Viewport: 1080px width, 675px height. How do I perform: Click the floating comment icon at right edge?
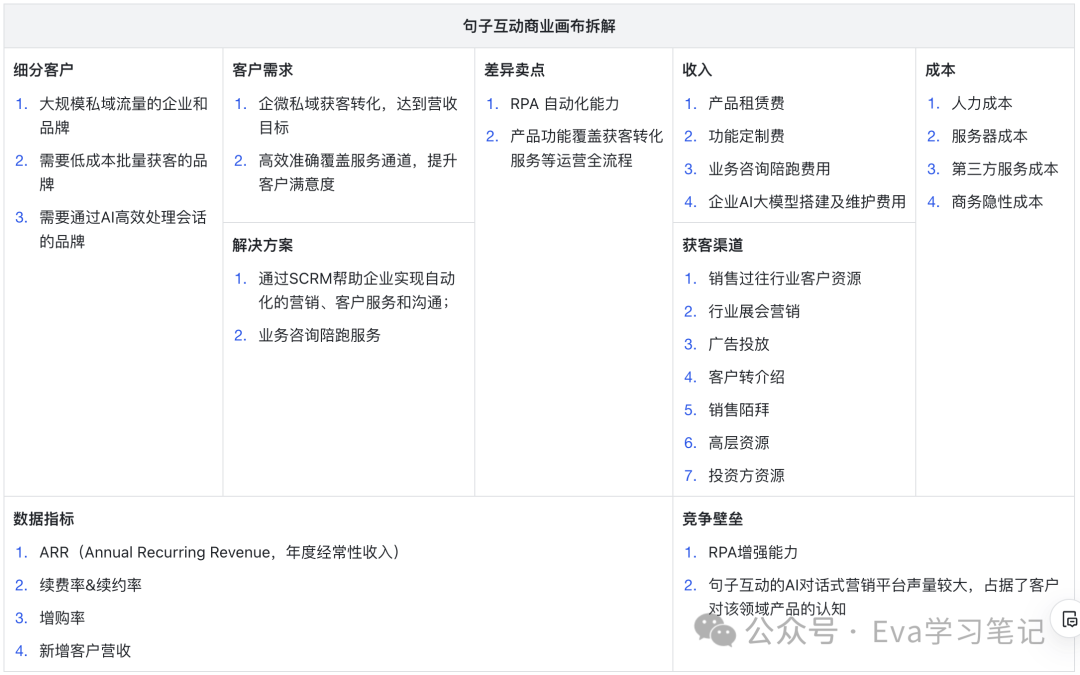(x=1069, y=618)
